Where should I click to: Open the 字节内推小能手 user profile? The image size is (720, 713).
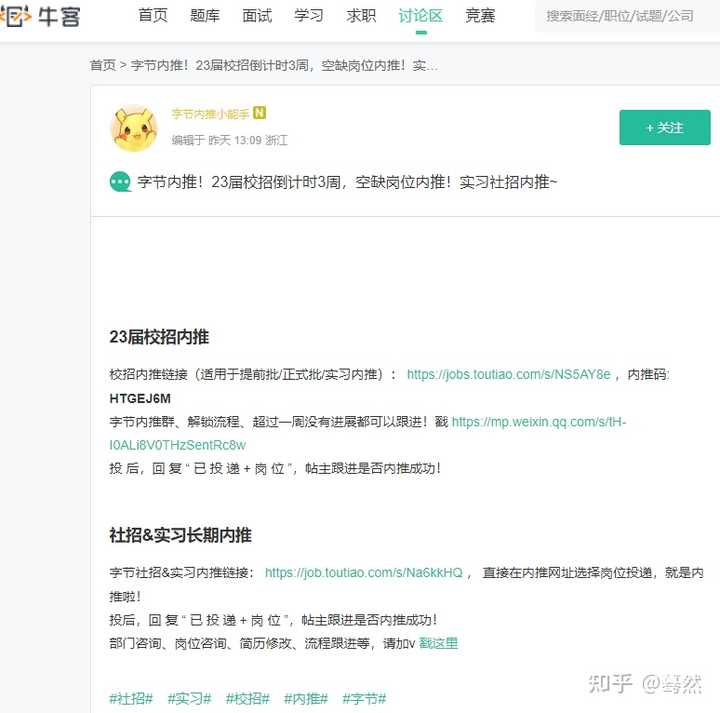[x=210, y=113]
